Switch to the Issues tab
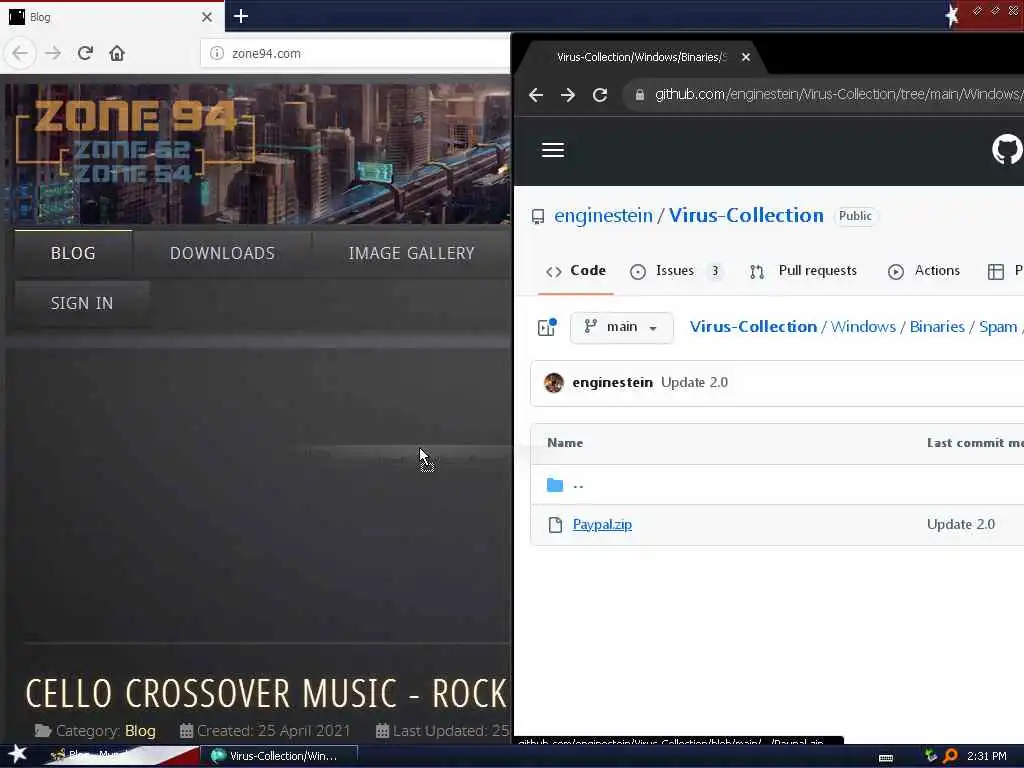The width and height of the screenshot is (1024, 768). tap(677, 271)
